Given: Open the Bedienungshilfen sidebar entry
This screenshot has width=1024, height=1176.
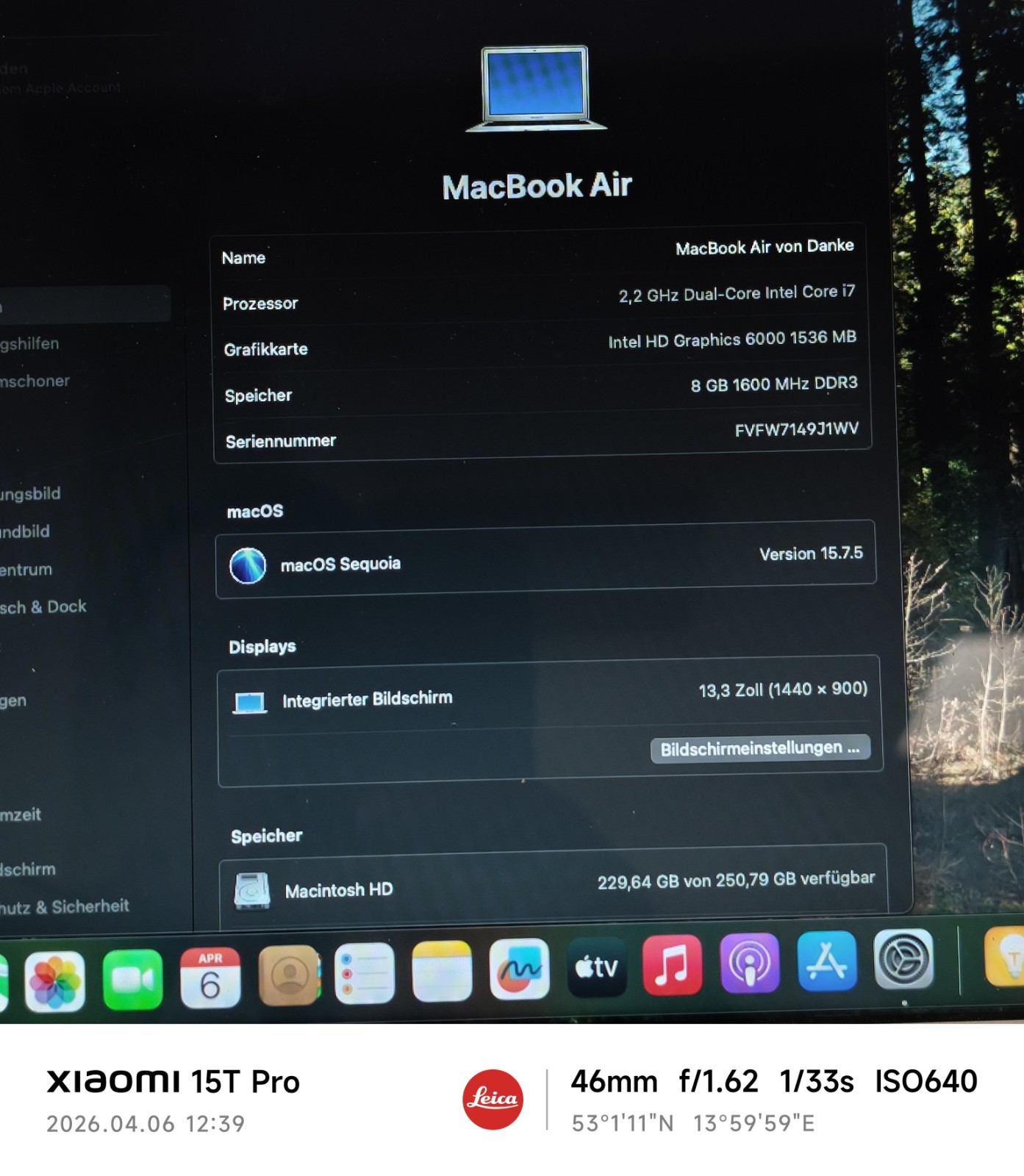Looking at the screenshot, I should (x=29, y=343).
